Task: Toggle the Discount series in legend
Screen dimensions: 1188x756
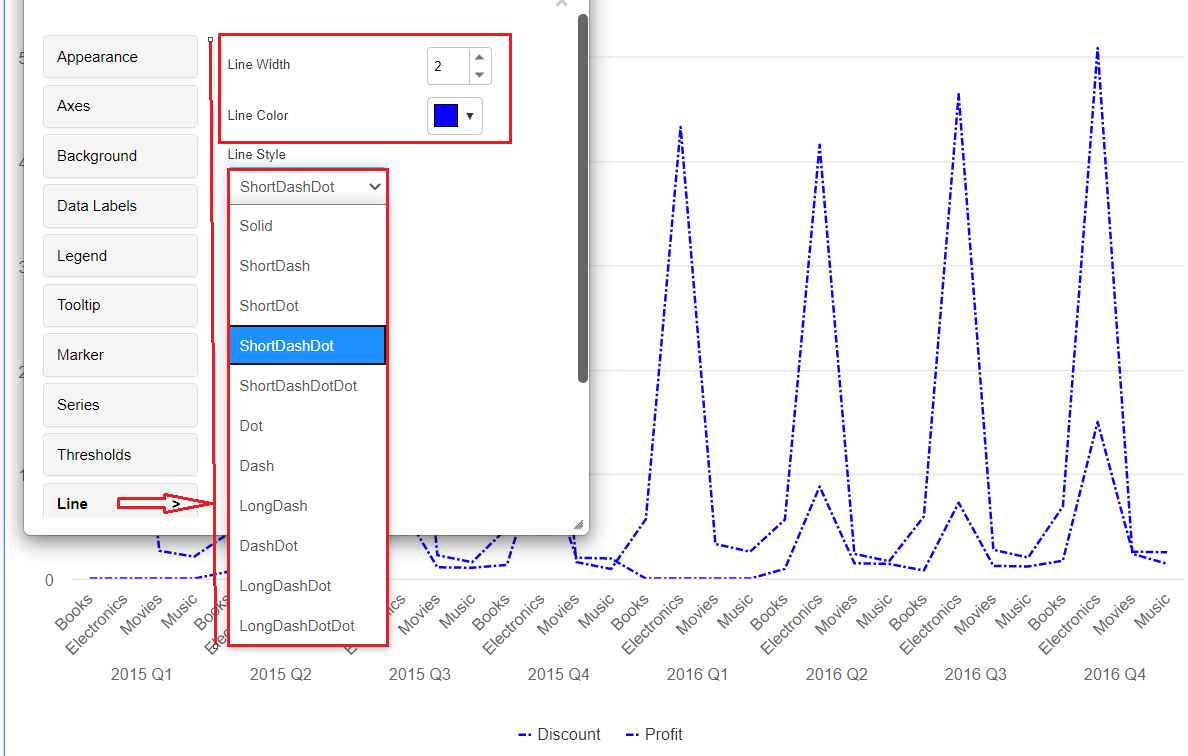Action: tap(560, 735)
